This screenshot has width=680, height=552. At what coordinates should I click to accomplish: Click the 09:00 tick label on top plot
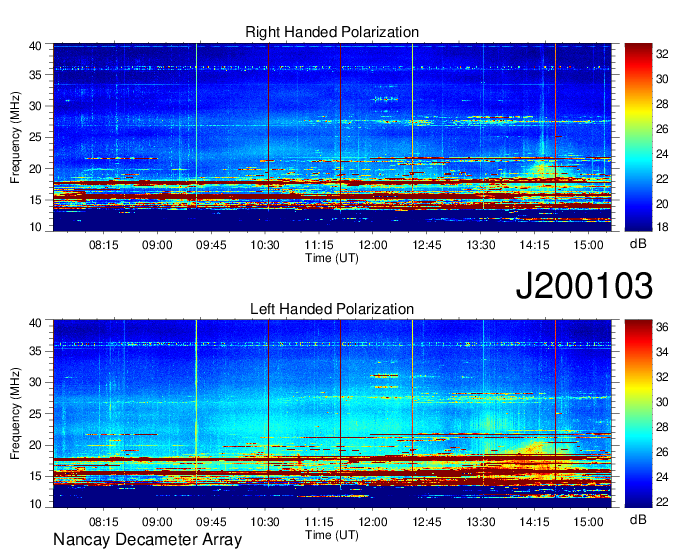(157, 245)
